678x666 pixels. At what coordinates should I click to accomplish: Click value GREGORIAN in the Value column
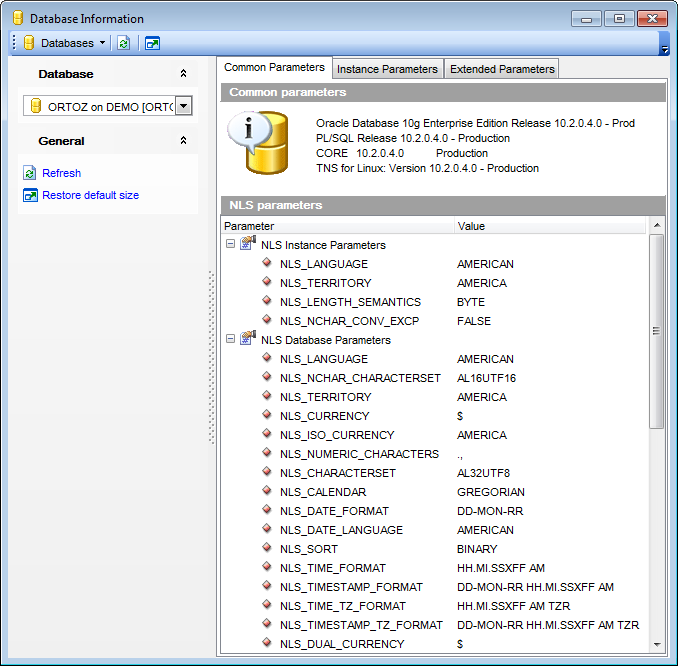pos(491,492)
